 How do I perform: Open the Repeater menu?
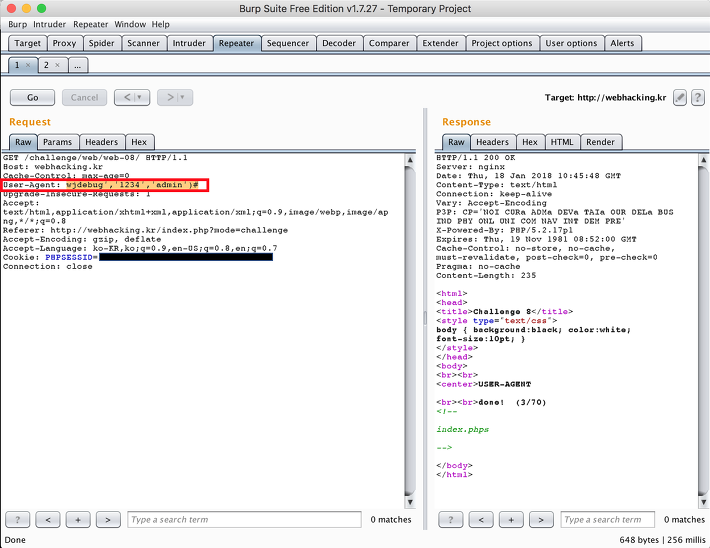(x=91, y=24)
